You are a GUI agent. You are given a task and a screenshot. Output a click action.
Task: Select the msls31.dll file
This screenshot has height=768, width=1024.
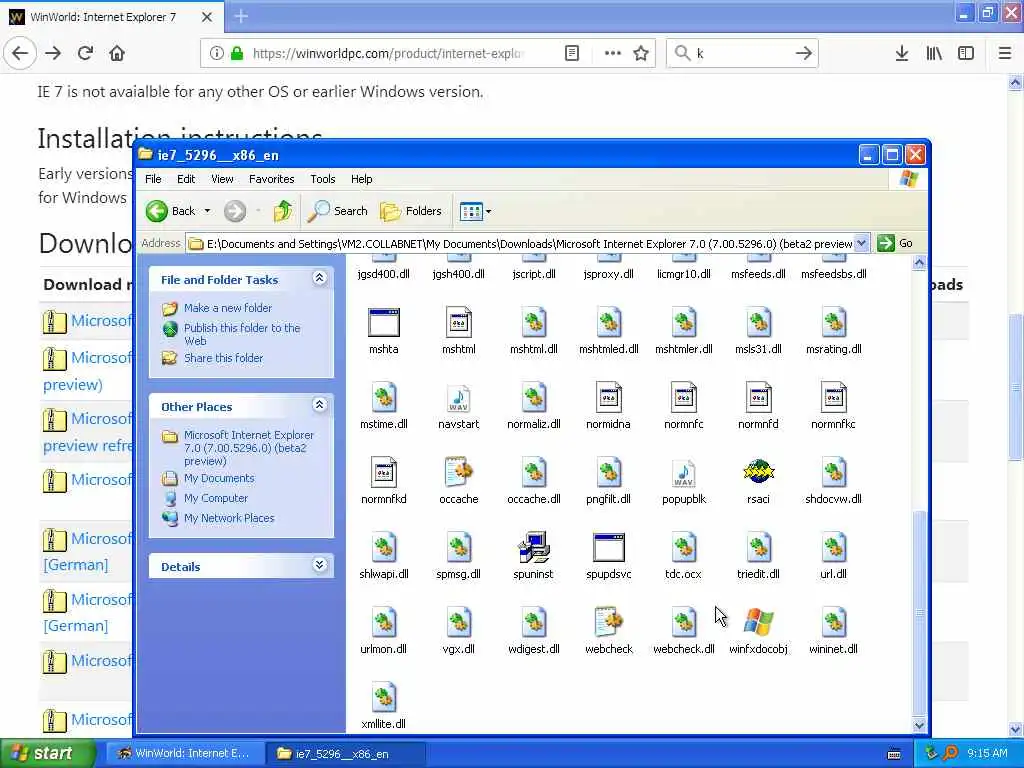(758, 323)
